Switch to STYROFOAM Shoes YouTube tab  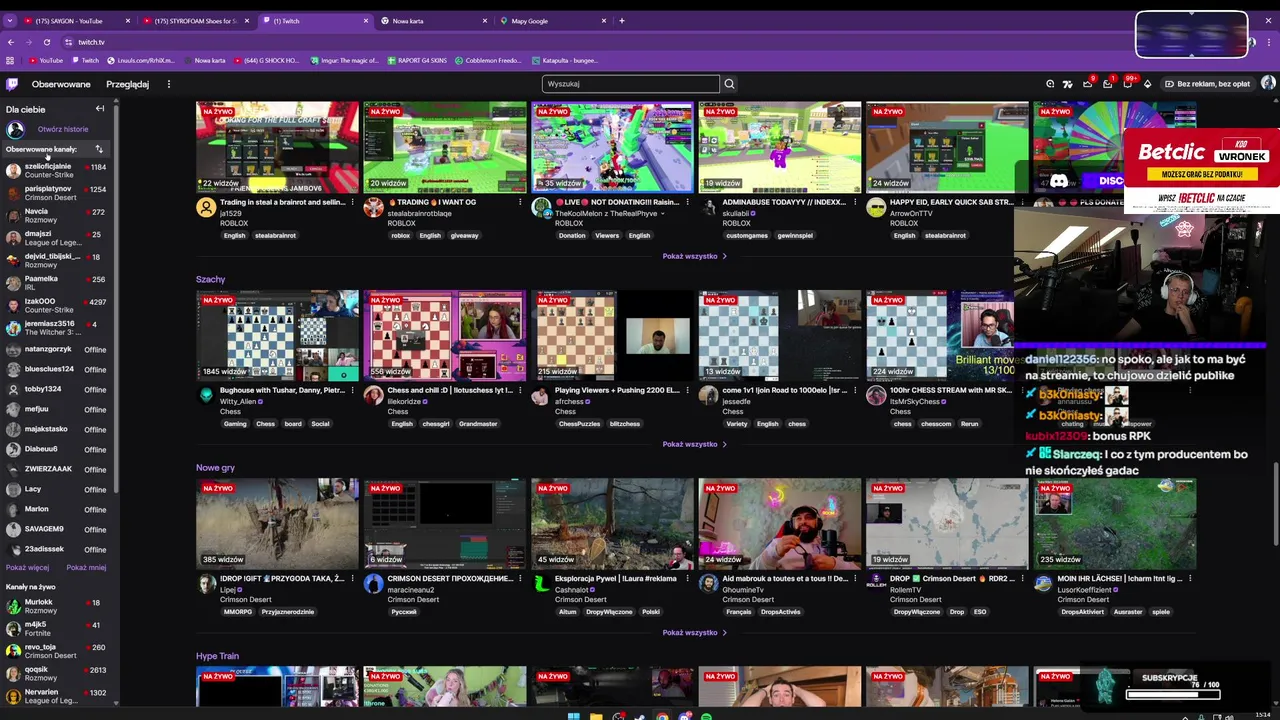195,20
